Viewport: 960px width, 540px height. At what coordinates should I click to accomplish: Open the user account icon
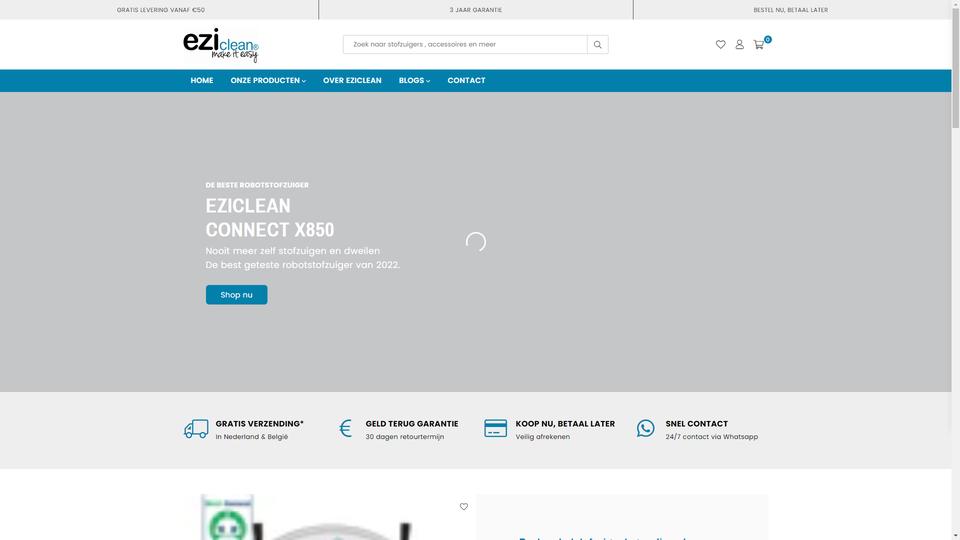tap(740, 45)
